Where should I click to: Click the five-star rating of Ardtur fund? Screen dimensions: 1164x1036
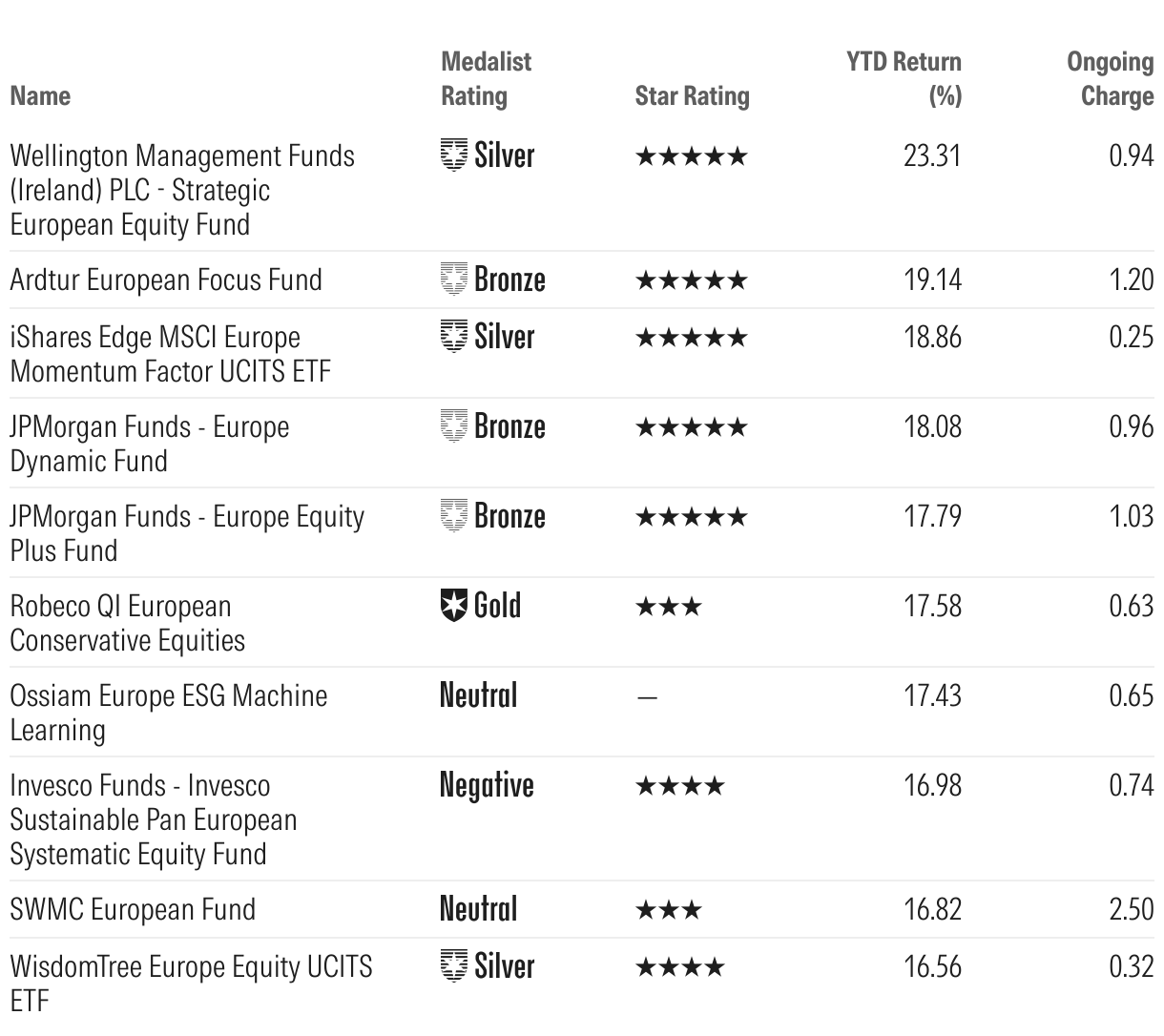[692, 280]
